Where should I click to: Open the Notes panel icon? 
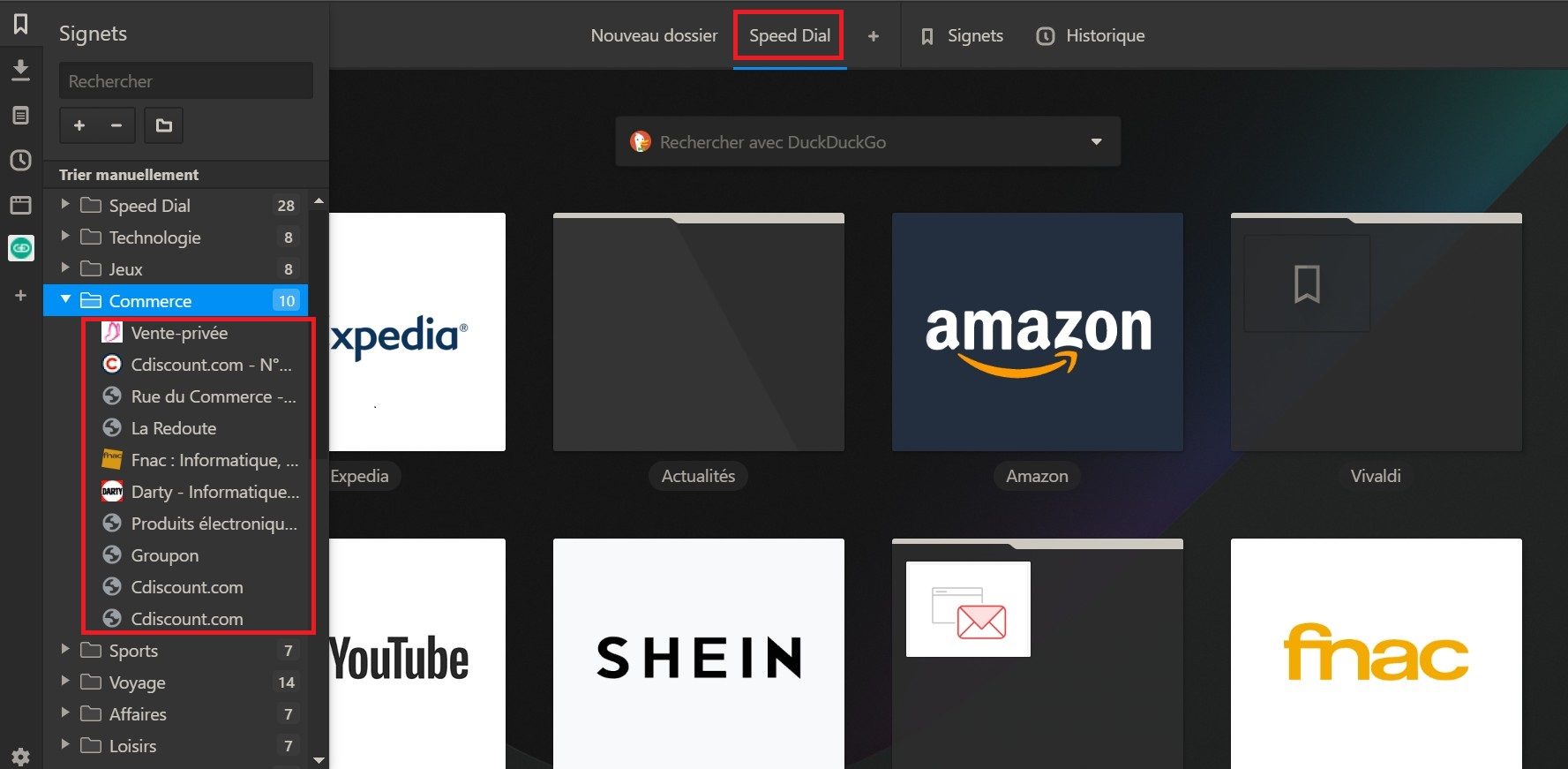pyautogui.click(x=20, y=116)
